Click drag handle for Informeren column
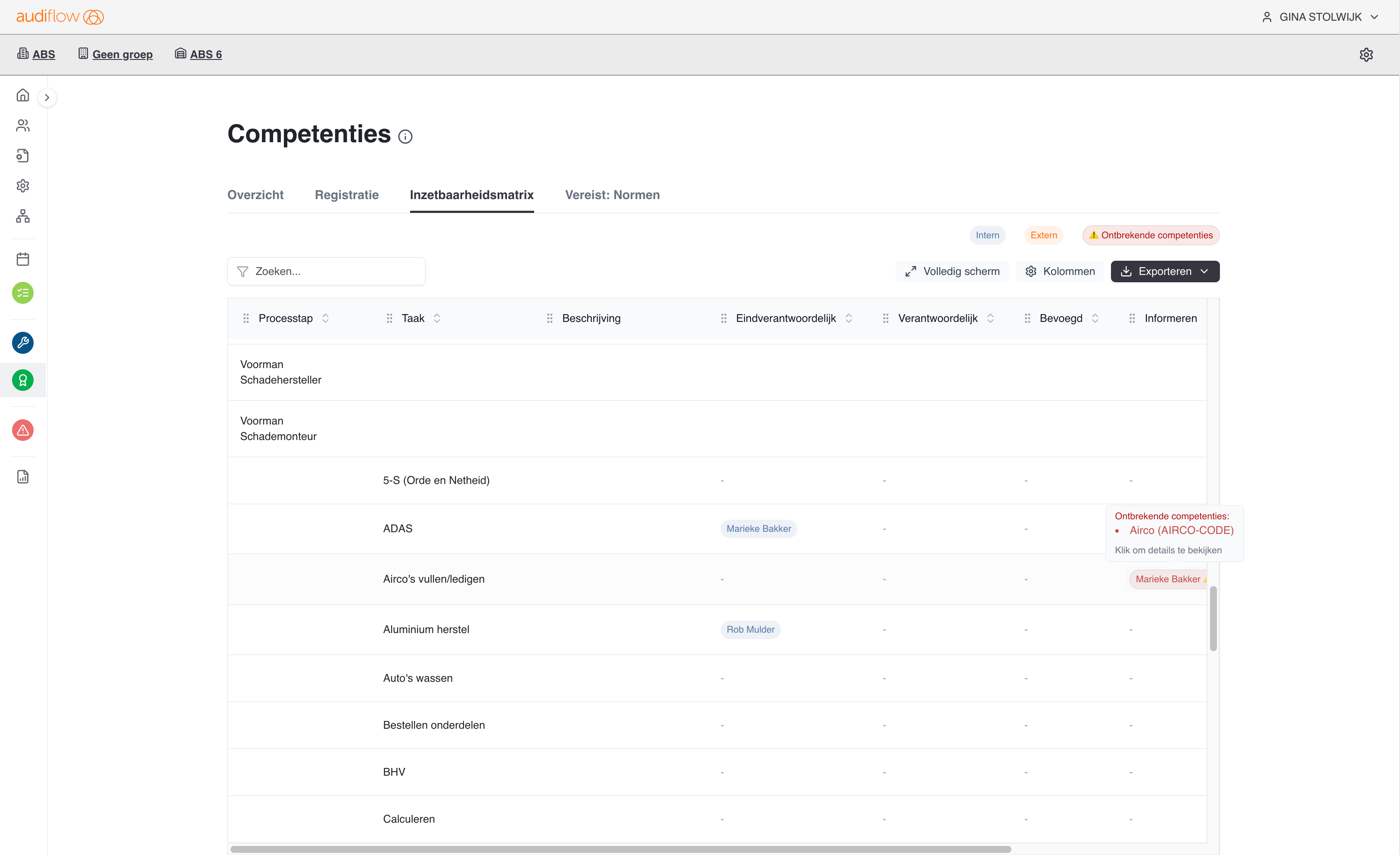The width and height of the screenshot is (1400, 855). [x=1132, y=318]
